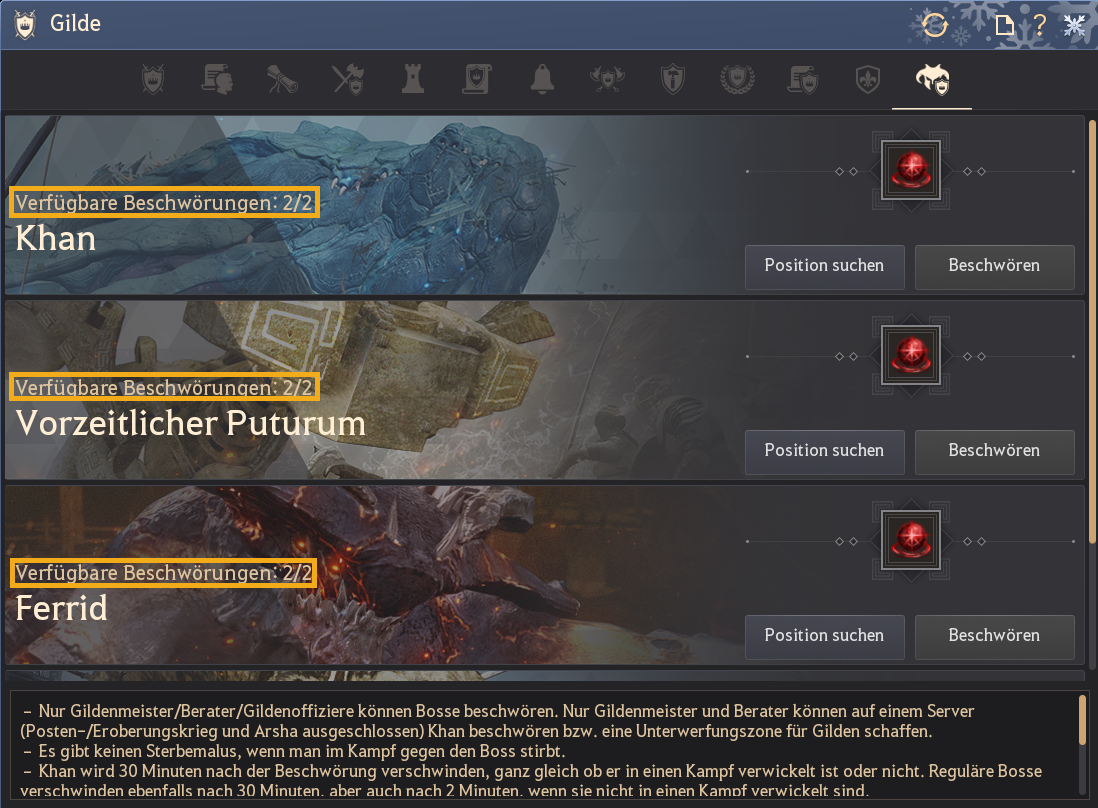Click Beschwören button for Ferrid
This screenshot has width=1098, height=808.
click(x=994, y=636)
